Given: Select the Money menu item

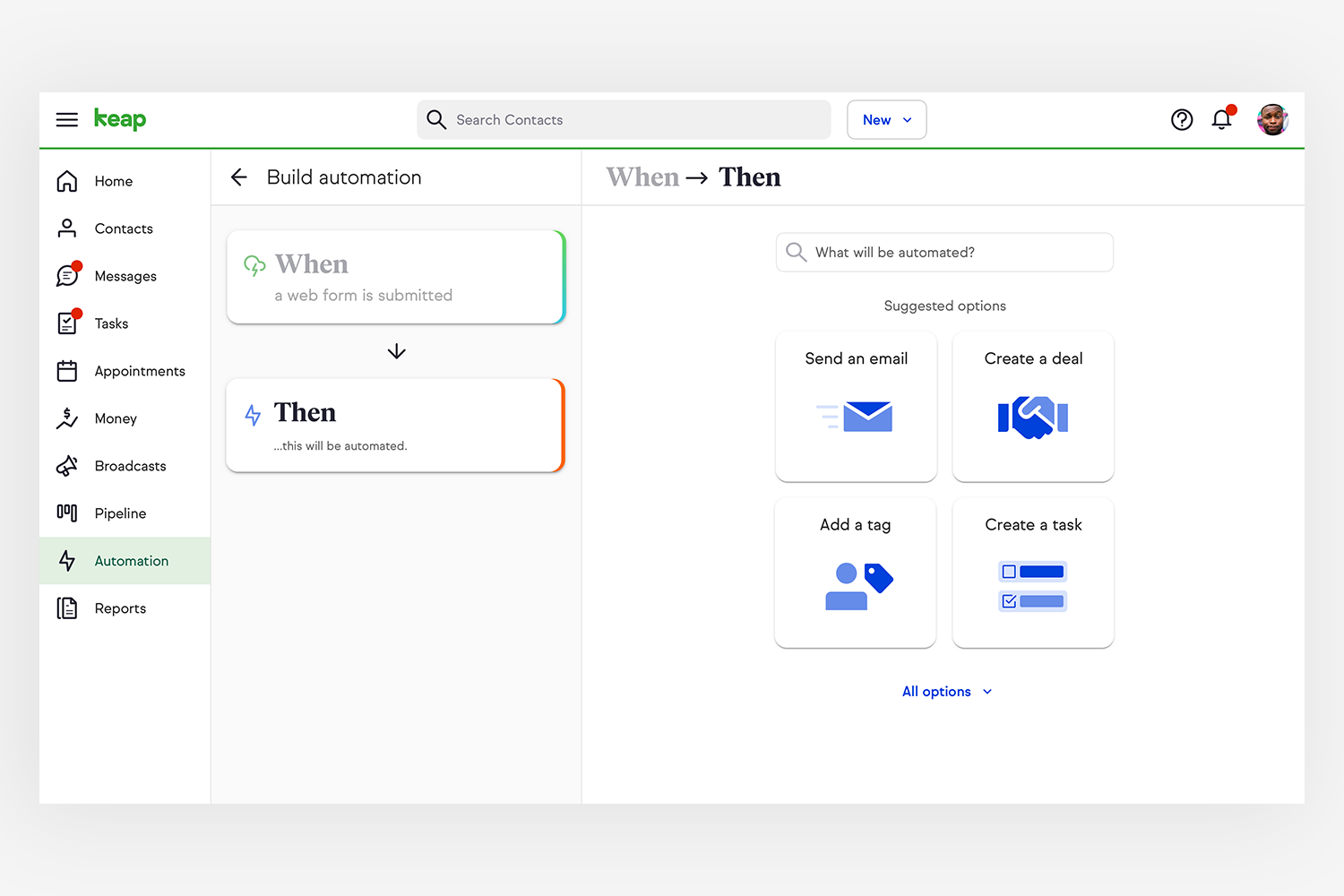Looking at the screenshot, I should pyautogui.click(x=67, y=418).
